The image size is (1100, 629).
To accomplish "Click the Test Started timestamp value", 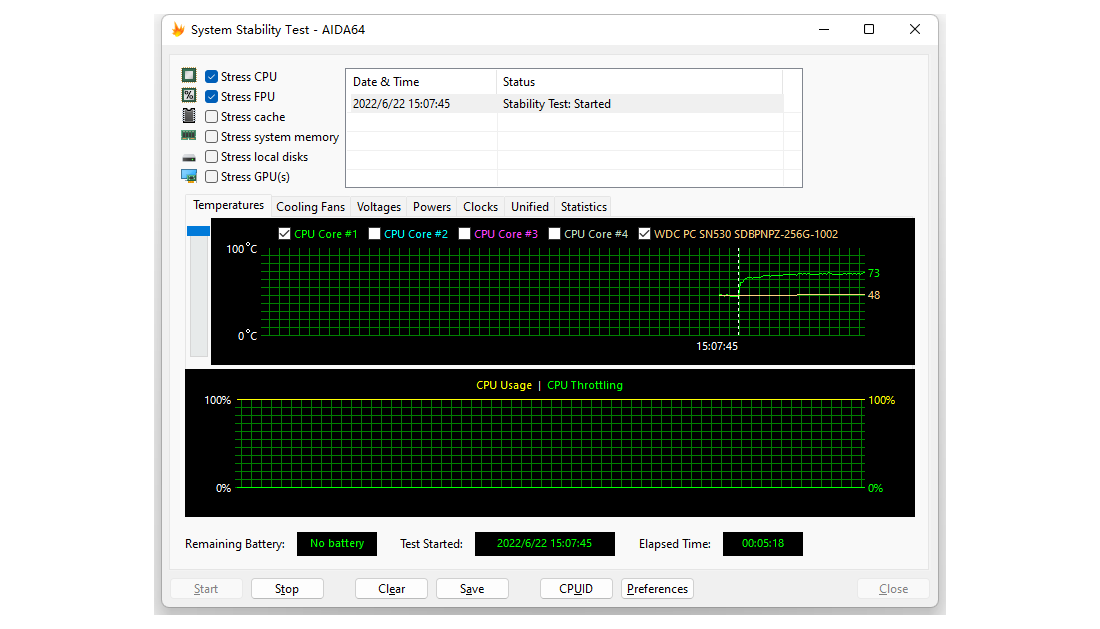I will click(544, 543).
